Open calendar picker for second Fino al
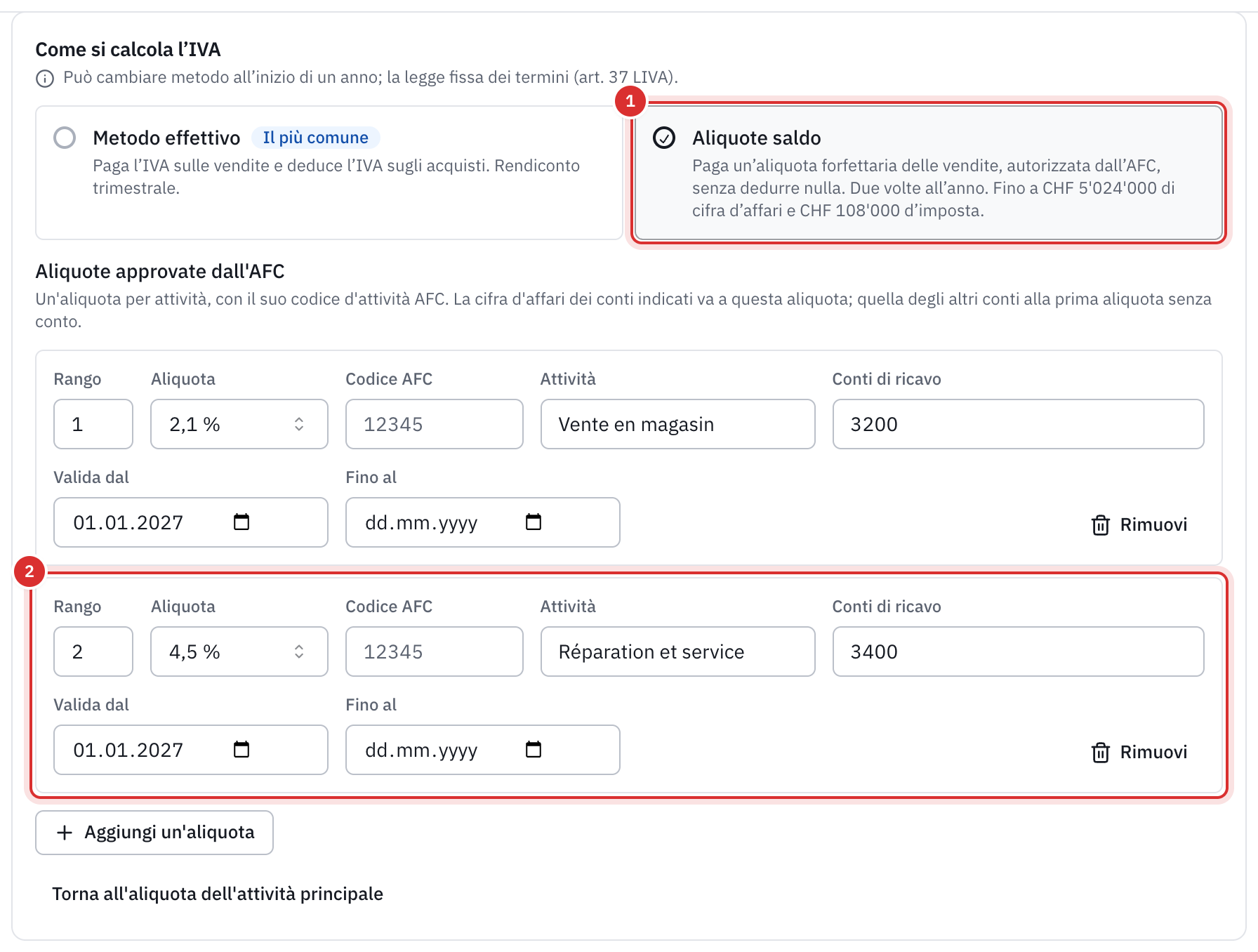The image size is (1258, 952). coord(534,749)
